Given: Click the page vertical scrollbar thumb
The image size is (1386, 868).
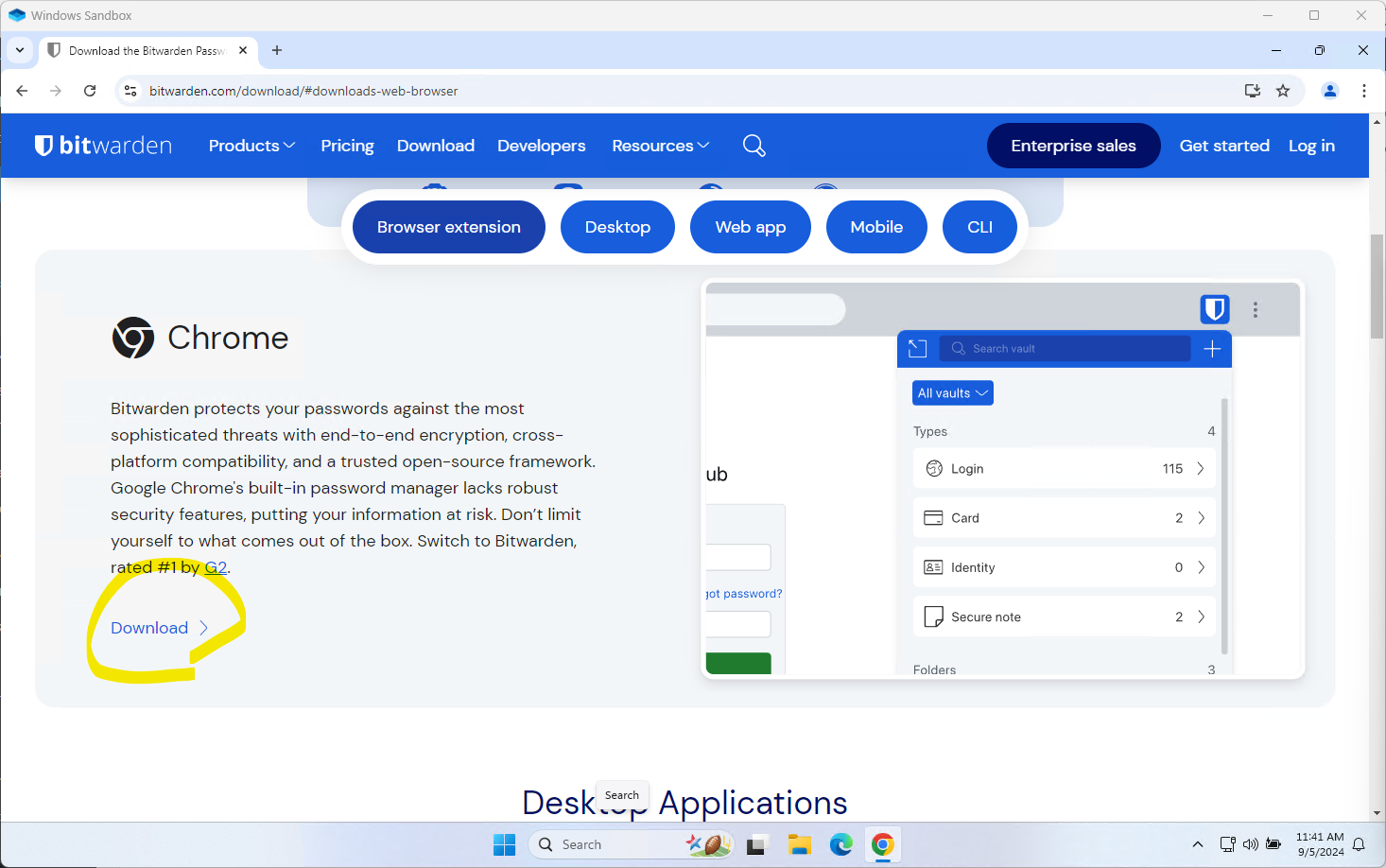Looking at the screenshot, I should pyautogui.click(x=1377, y=286).
